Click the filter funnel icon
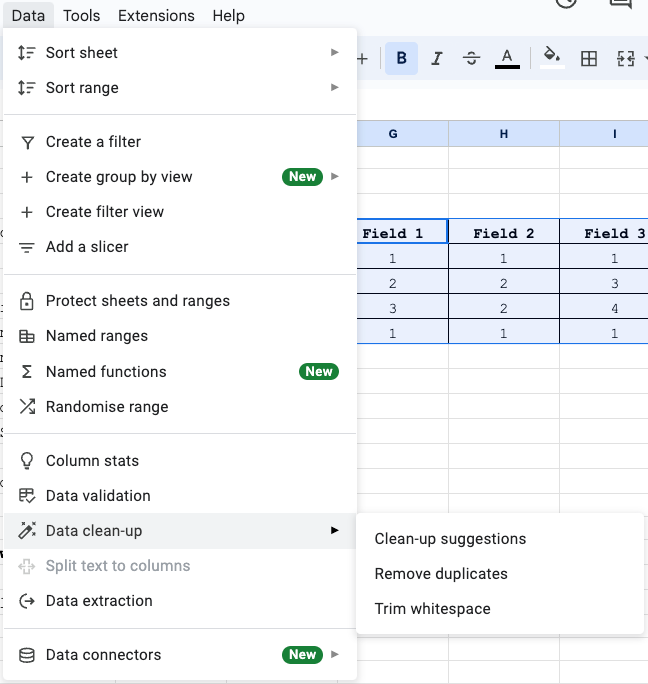Image resolution: width=648 pixels, height=684 pixels. [27, 142]
